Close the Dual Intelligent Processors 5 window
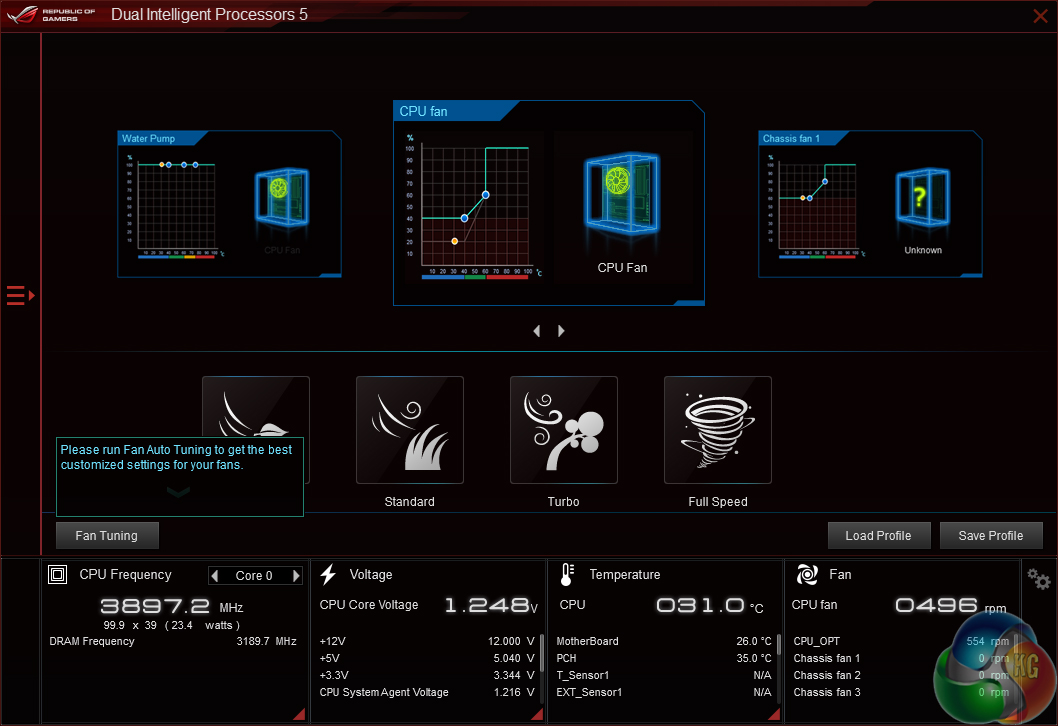The height and width of the screenshot is (726, 1058). click(1040, 16)
